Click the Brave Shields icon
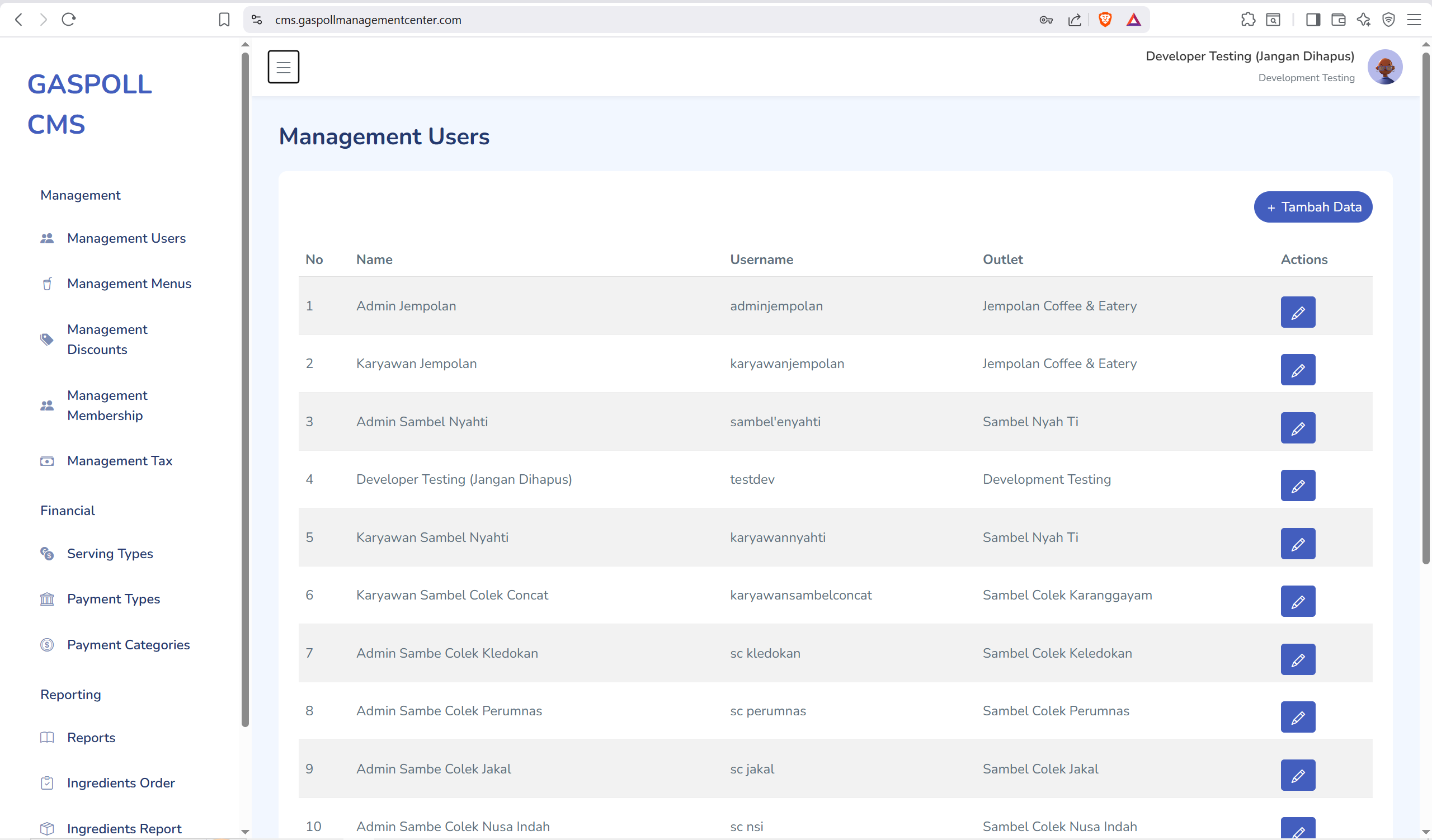The width and height of the screenshot is (1432, 840). 1105,20
